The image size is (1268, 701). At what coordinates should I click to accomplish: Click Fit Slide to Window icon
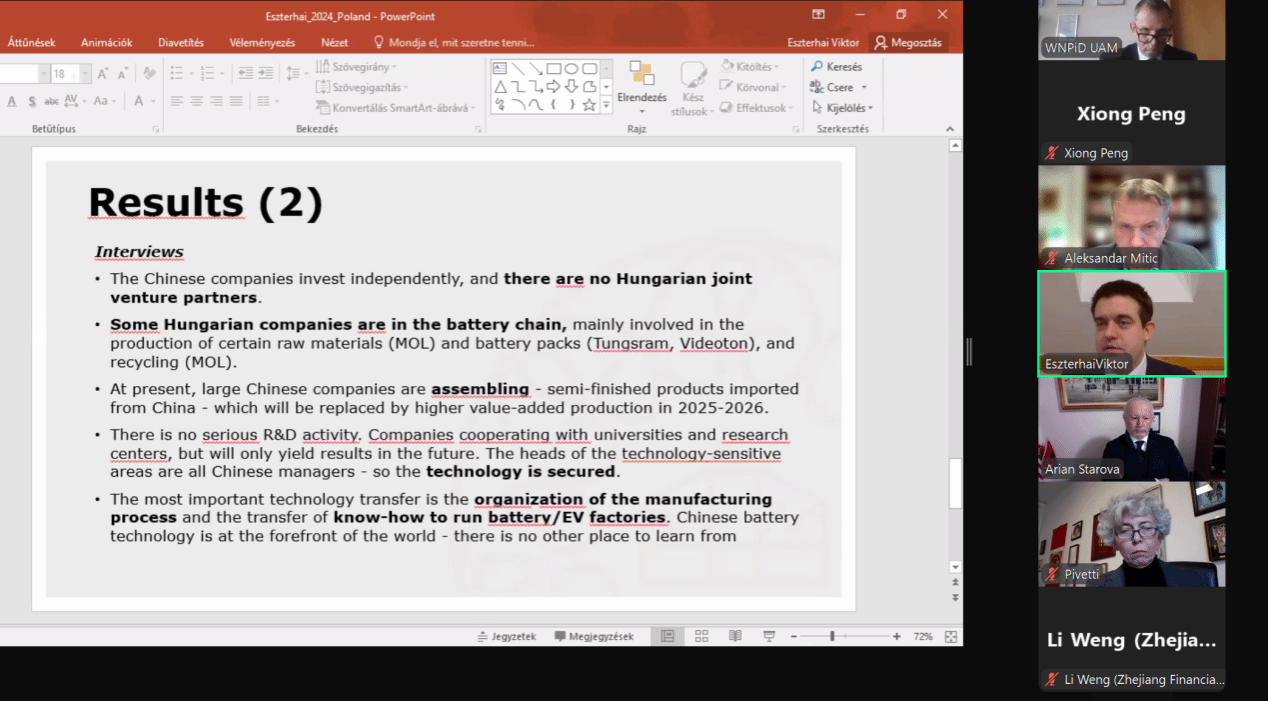coord(951,636)
